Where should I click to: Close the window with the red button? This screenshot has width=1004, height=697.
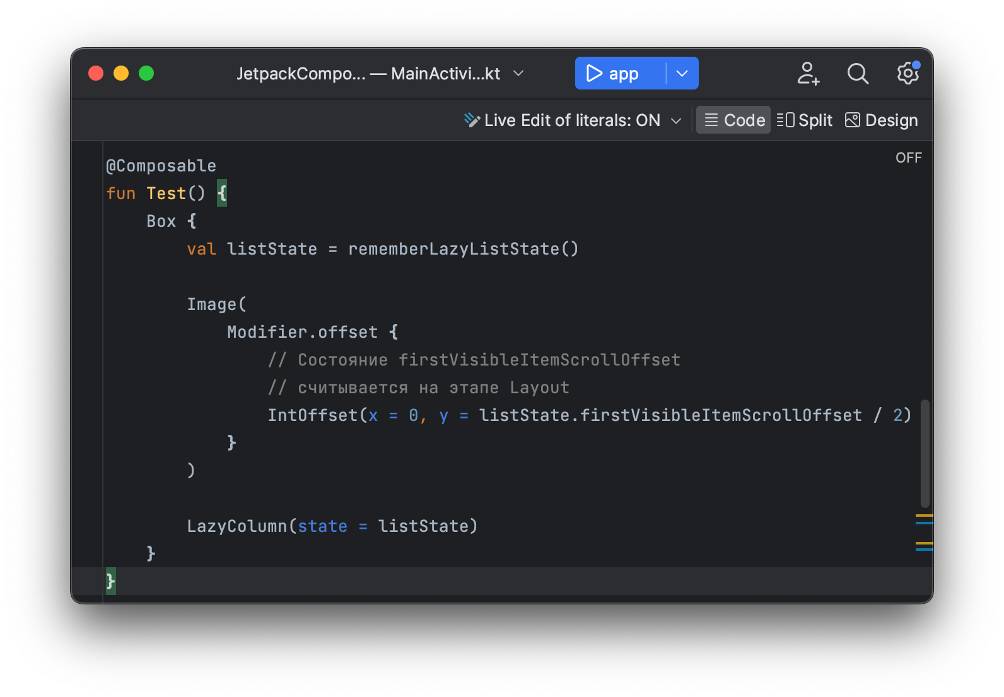pos(96,73)
